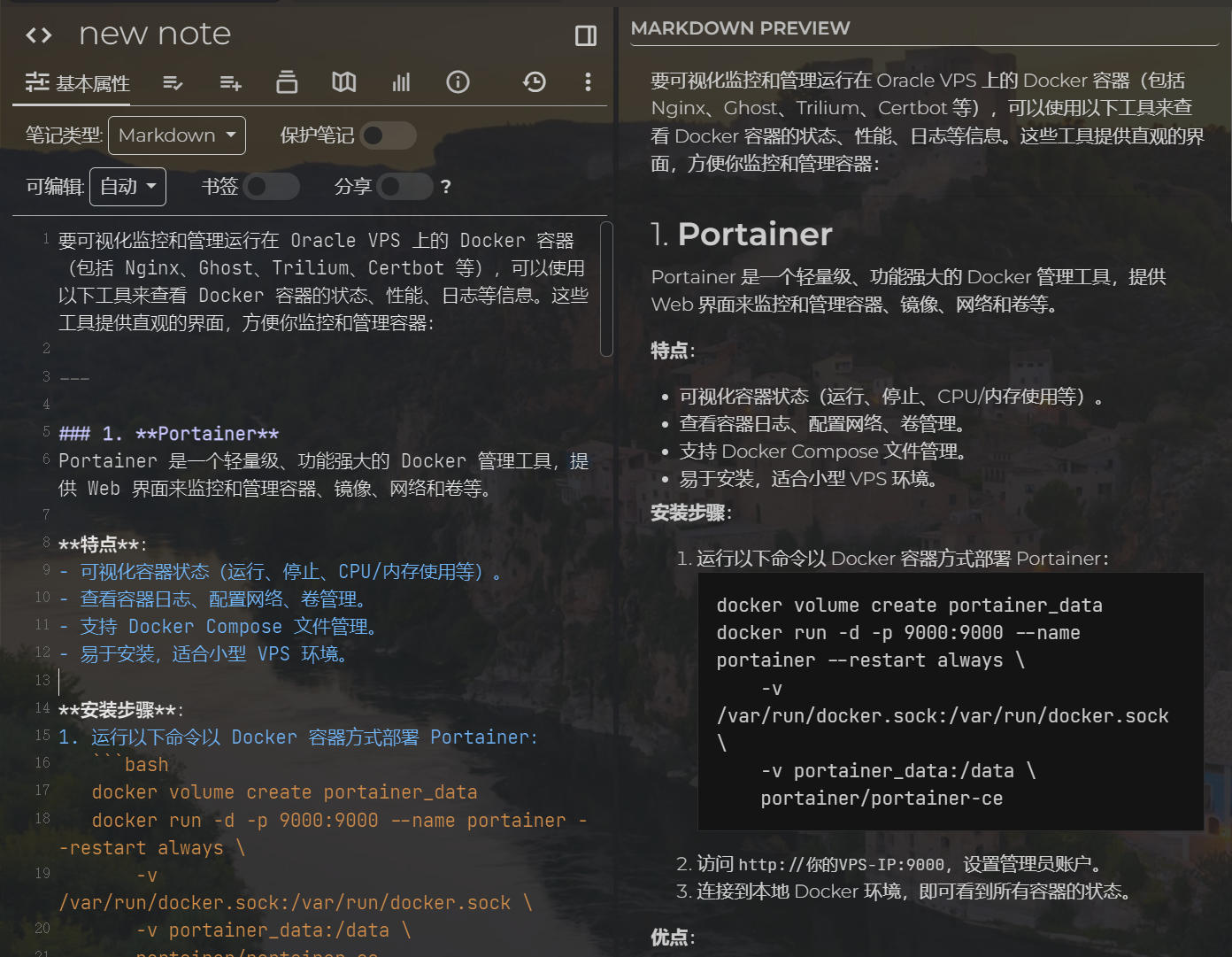Open the similar notes bar-chart icon
Screen dimensions: 1232x957
point(401,82)
